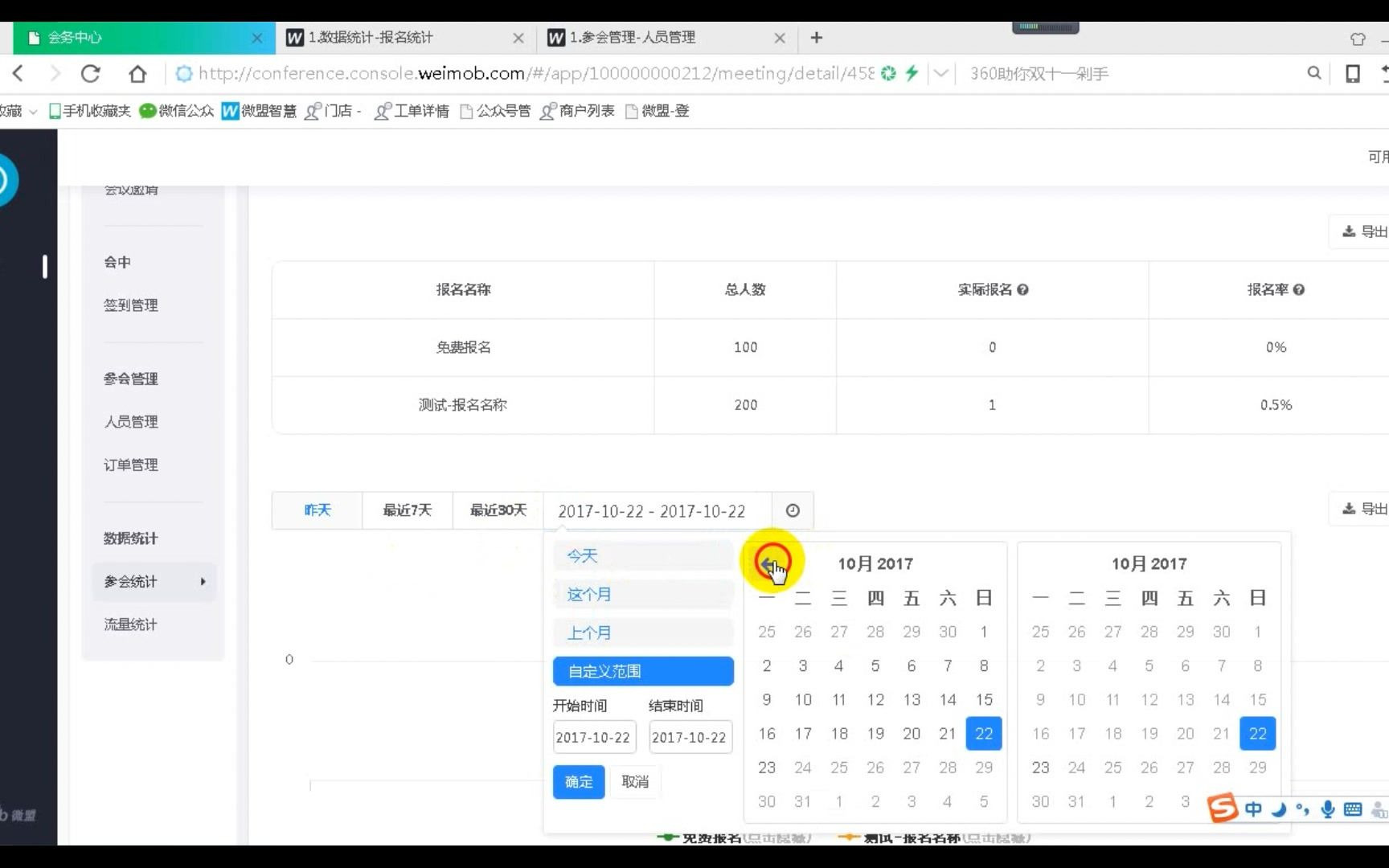This screenshot has height=868, width=1389.
Task: Click the Sogou punctuation toggle icon
Action: pos(1303,809)
